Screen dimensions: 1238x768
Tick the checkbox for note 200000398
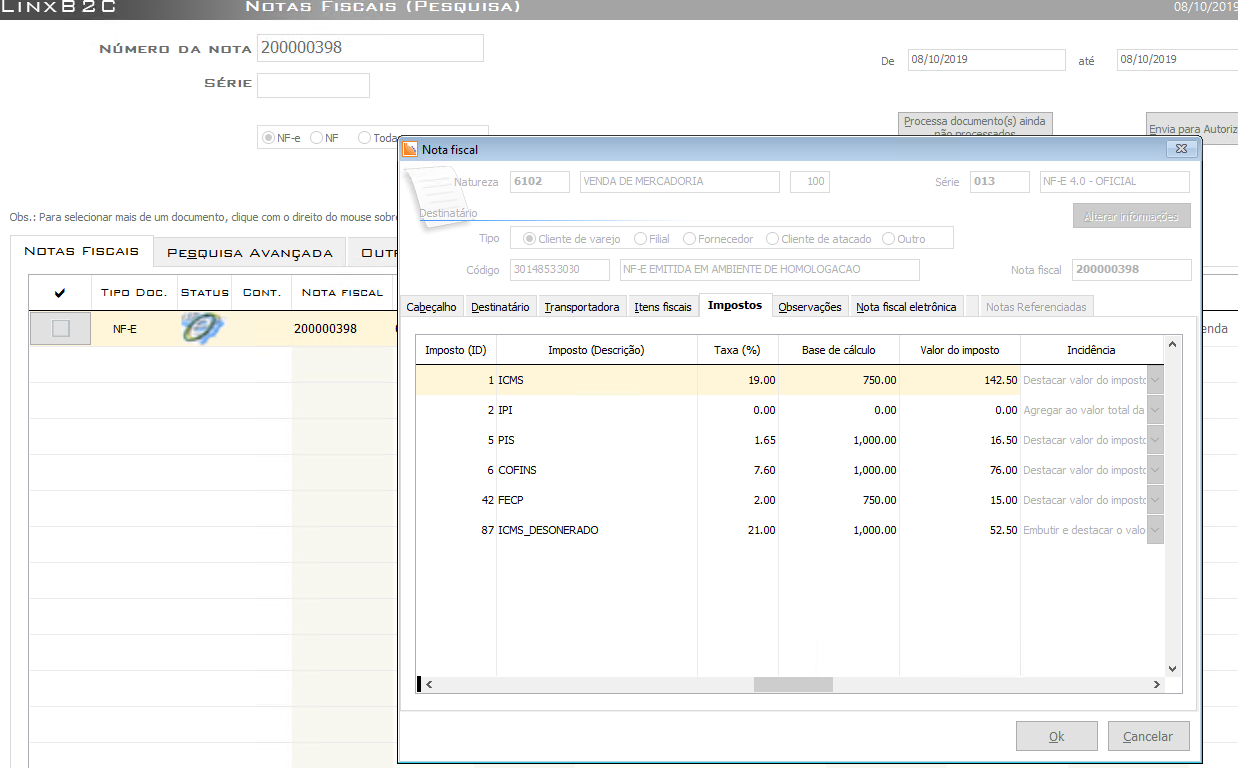[x=60, y=329]
